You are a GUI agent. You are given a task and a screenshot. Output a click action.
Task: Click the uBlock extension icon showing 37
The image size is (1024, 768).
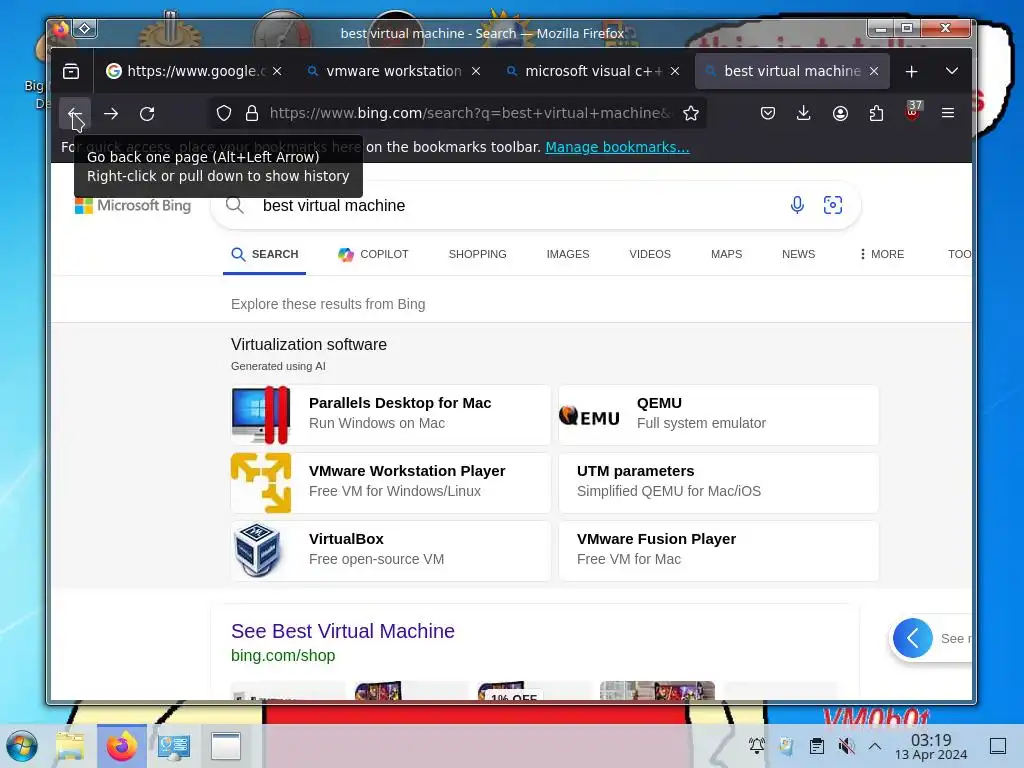(912, 112)
